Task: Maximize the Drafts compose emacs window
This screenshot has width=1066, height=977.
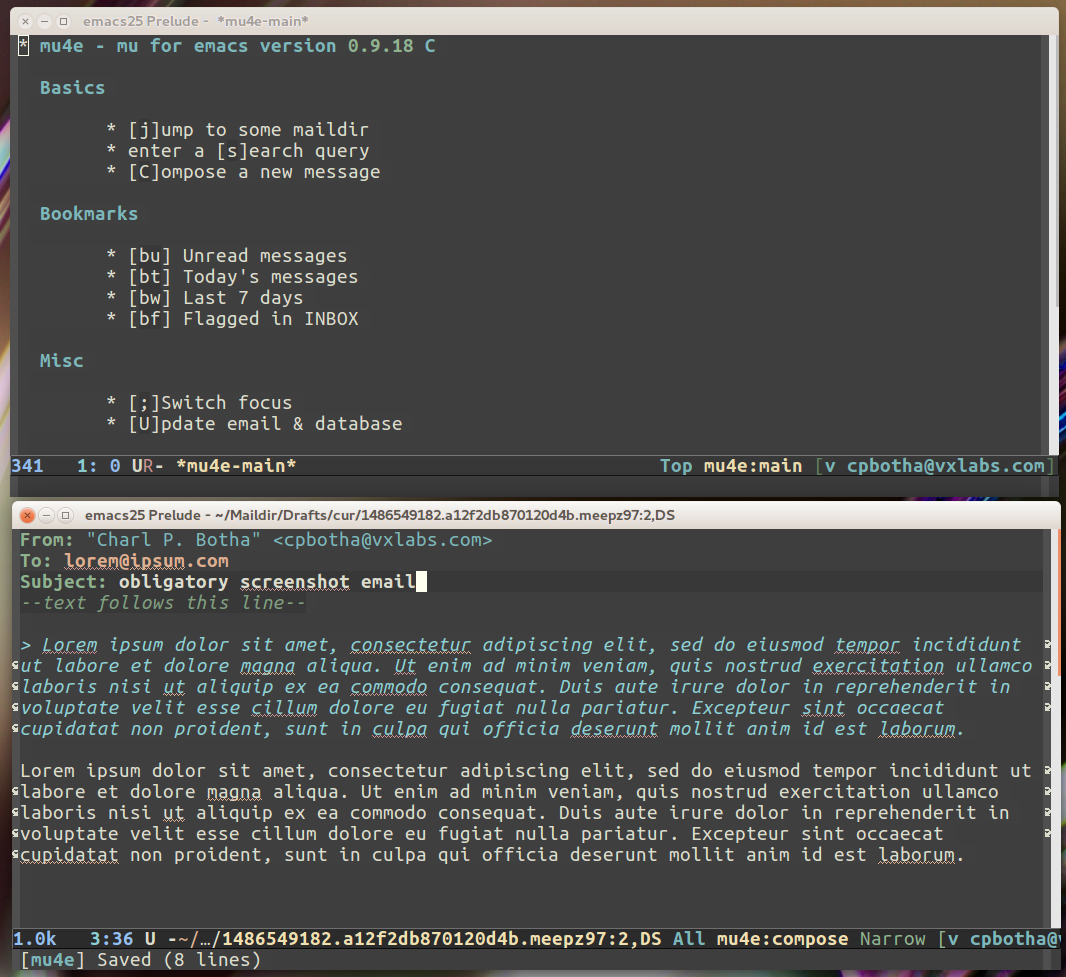Action: pyautogui.click(x=65, y=515)
